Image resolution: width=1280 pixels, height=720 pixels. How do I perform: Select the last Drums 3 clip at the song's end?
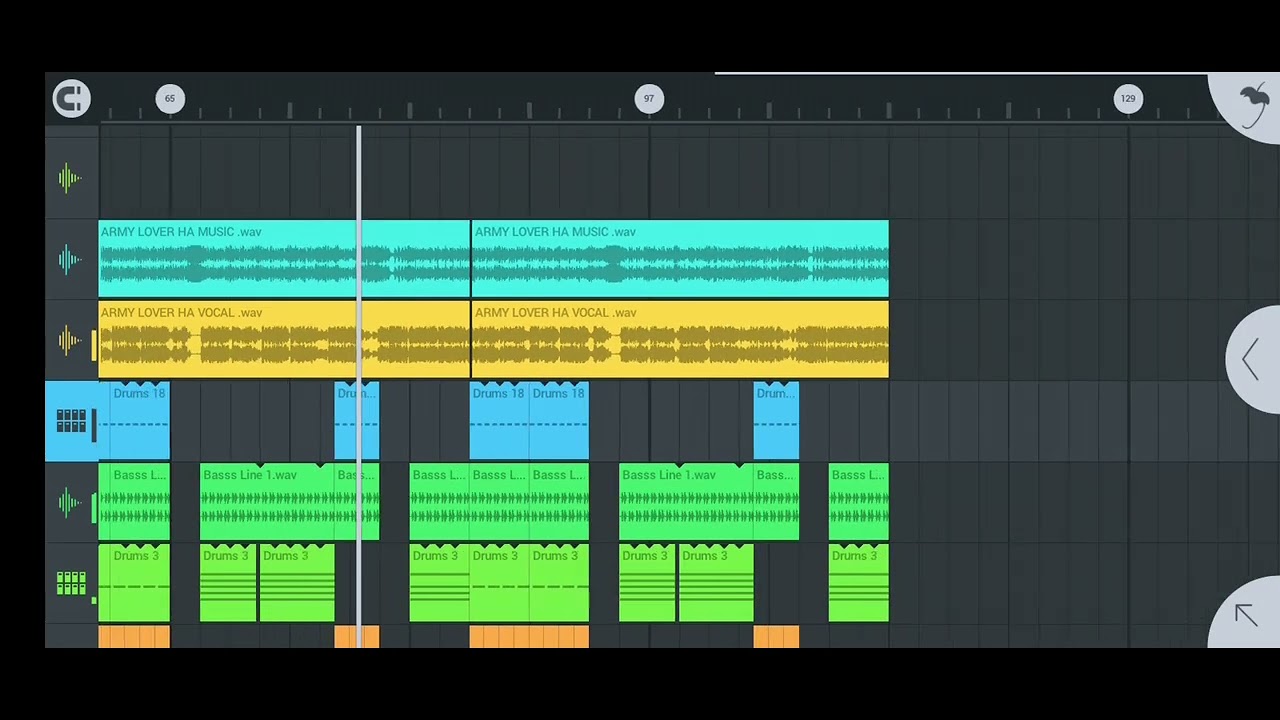pos(859,583)
